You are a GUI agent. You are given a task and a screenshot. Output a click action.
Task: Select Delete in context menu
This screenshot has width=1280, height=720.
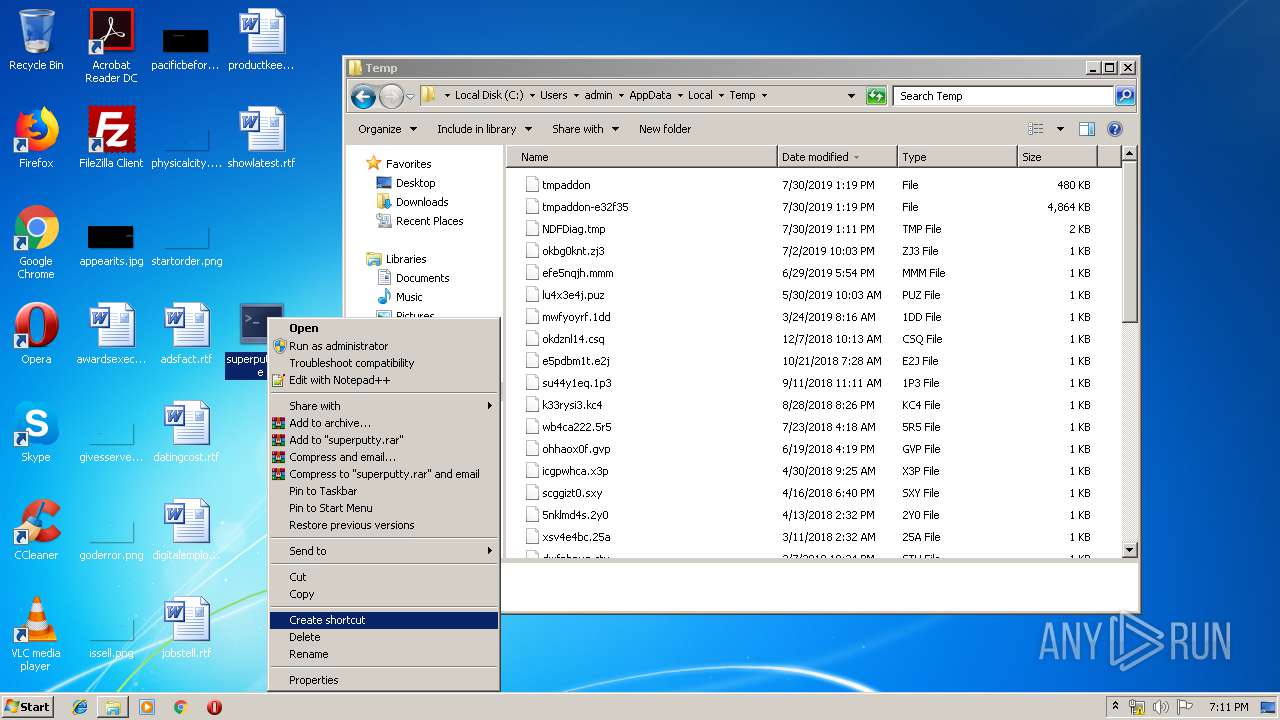pyautogui.click(x=384, y=637)
